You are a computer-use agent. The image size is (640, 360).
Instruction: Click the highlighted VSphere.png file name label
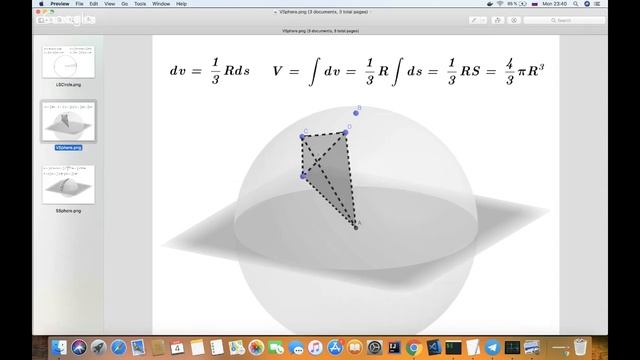tap(69, 148)
